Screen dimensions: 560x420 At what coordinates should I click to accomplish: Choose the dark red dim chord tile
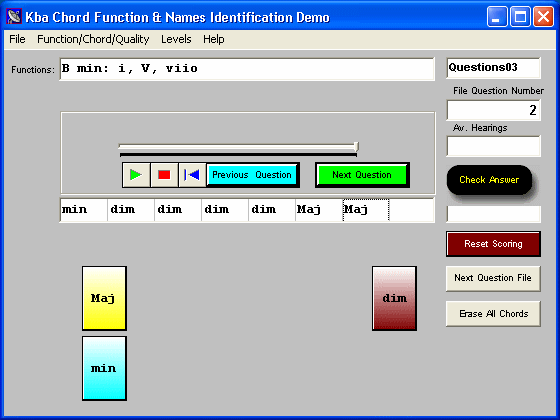394,298
